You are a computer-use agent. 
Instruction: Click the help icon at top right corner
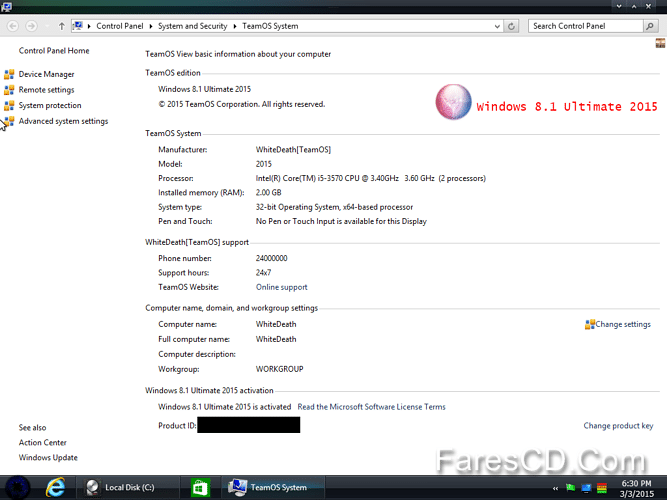tap(660, 43)
